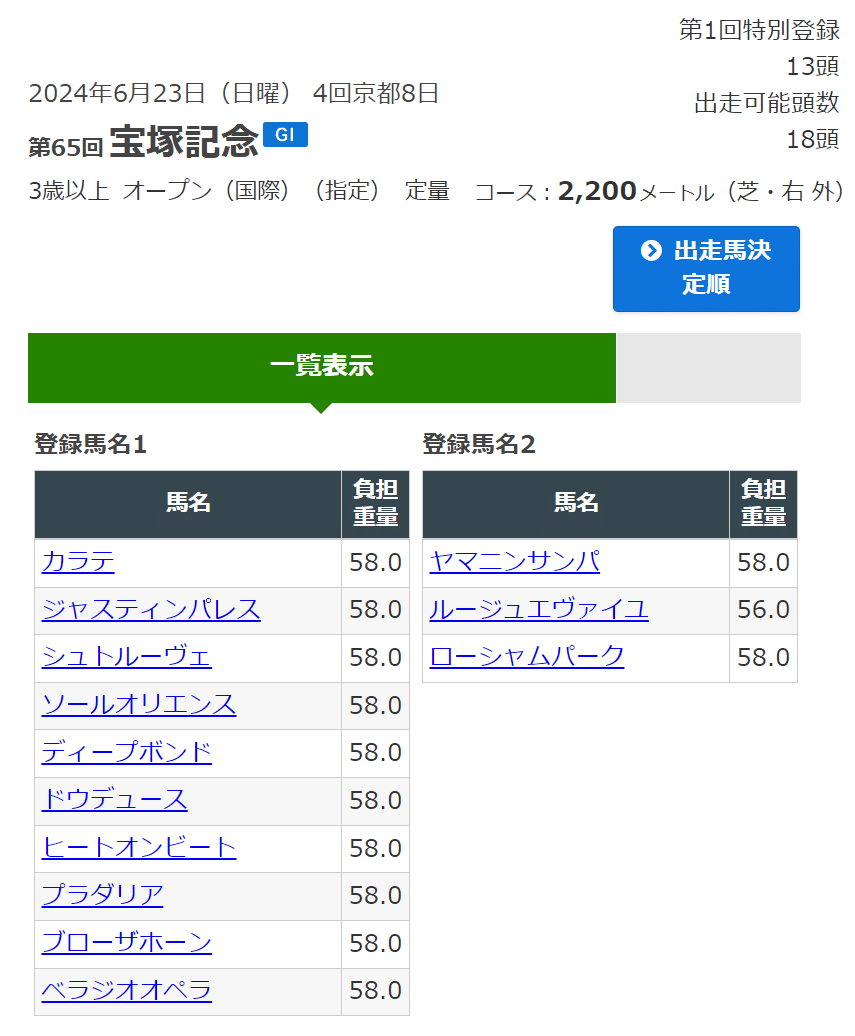Select the ヤマニンサンパ link
Image resolution: width=855 pixels, height=1036 pixels.
(x=514, y=563)
